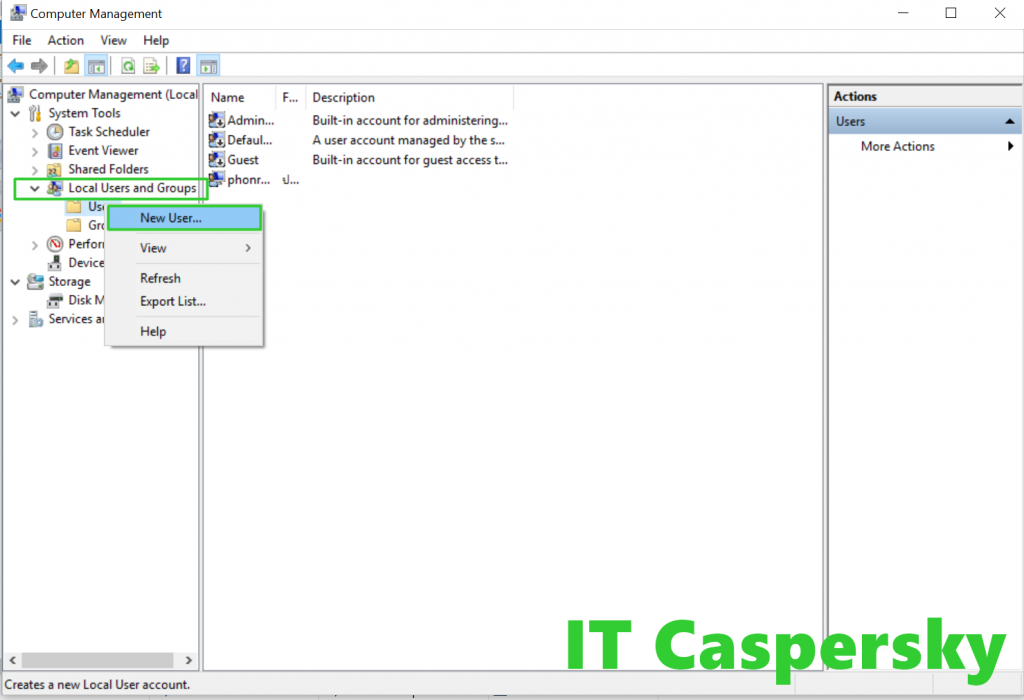
Task: Choose Export List... from context menu
Action: 185,302
